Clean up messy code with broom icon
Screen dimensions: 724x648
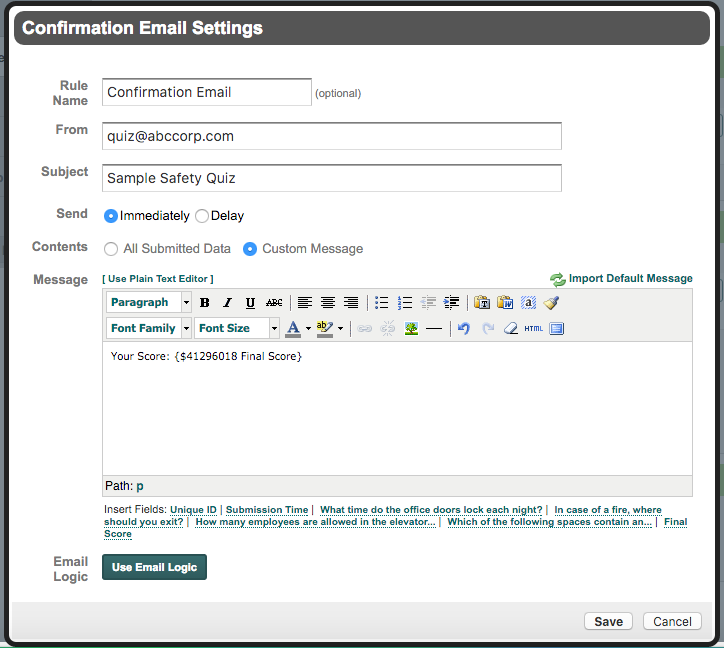[x=551, y=303]
